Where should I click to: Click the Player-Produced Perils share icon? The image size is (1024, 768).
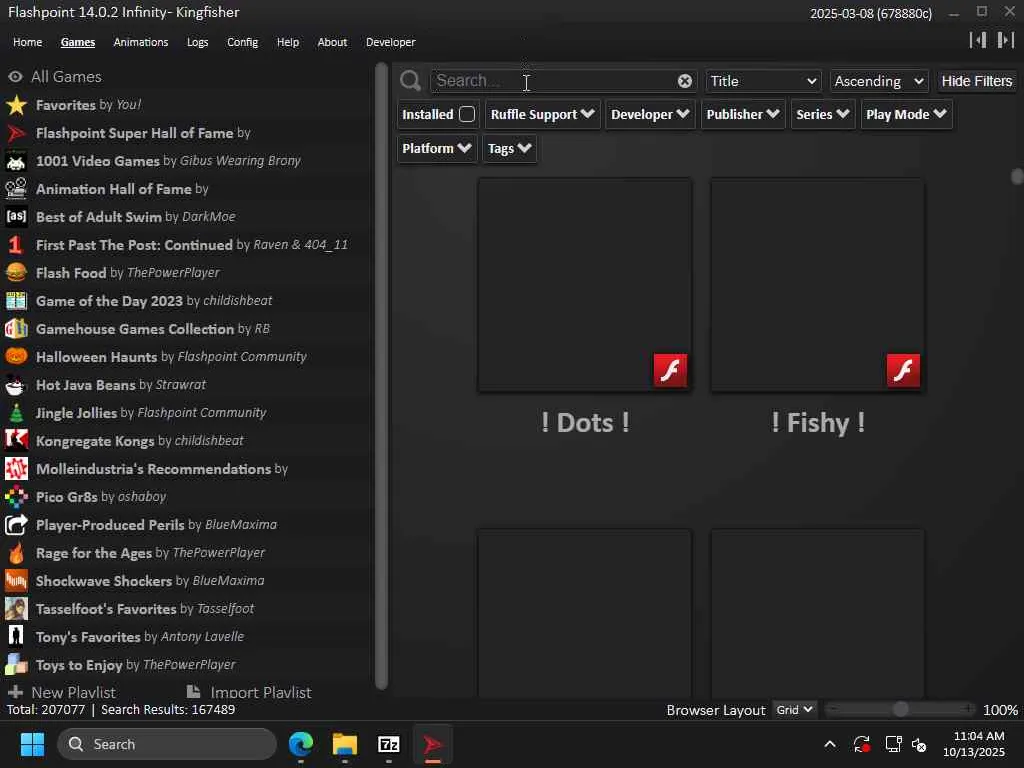(16, 524)
